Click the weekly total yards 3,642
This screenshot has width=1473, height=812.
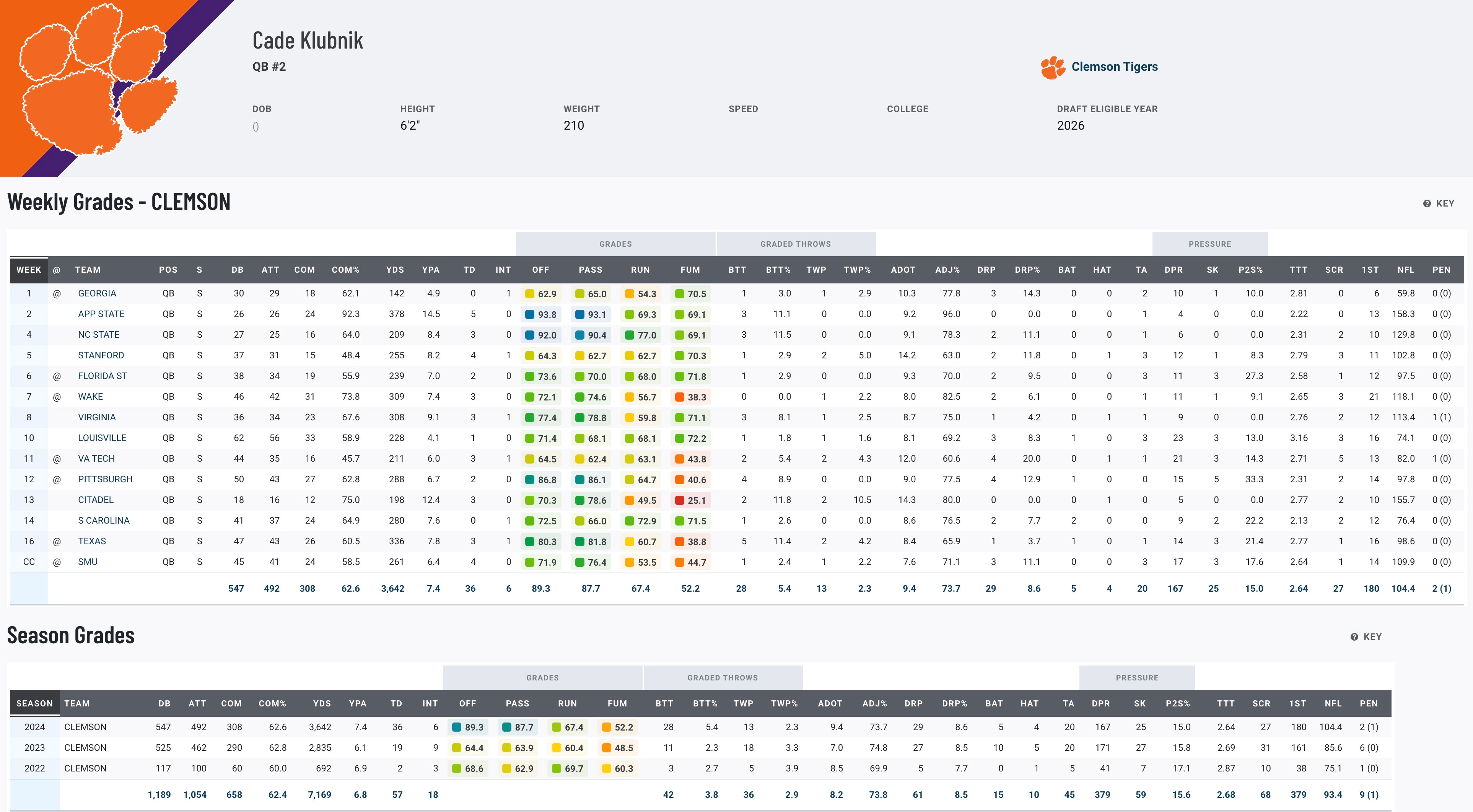[x=393, y=588]
